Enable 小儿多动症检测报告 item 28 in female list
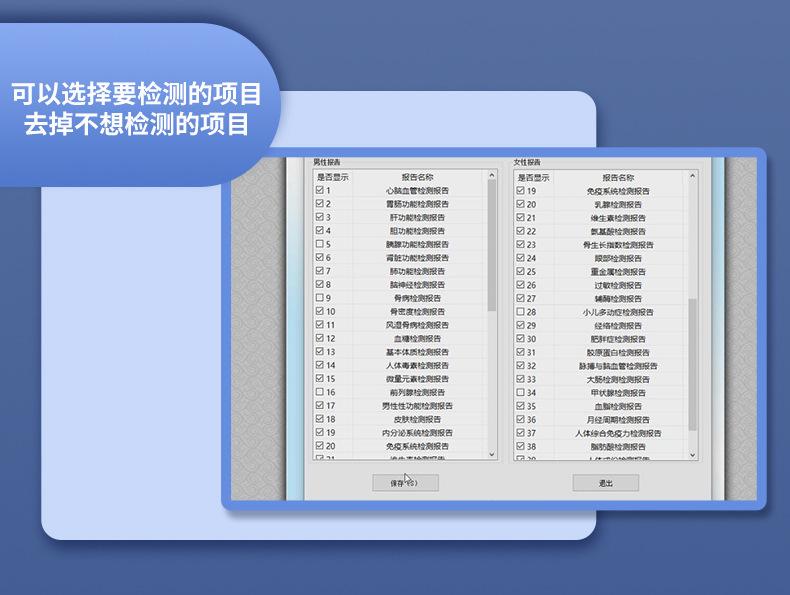Screen dimensions: 790x595 pyautogui.click(x=520, y=312)
